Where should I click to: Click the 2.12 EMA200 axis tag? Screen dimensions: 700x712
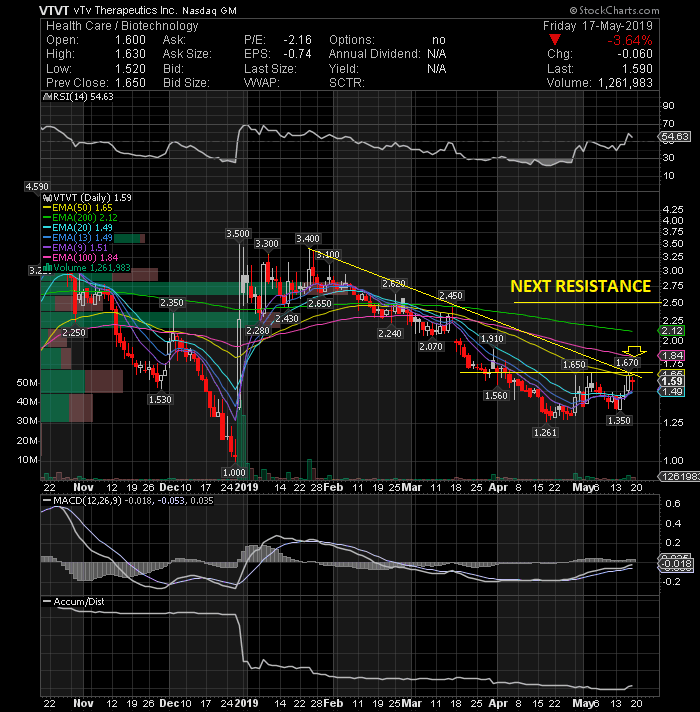[x=672, y=331]
